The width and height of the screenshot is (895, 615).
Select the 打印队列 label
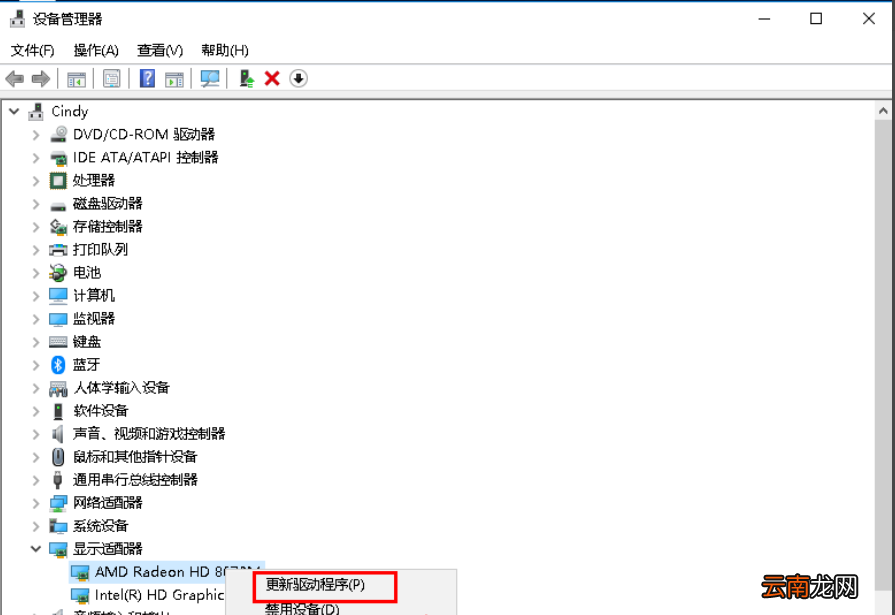100,250
